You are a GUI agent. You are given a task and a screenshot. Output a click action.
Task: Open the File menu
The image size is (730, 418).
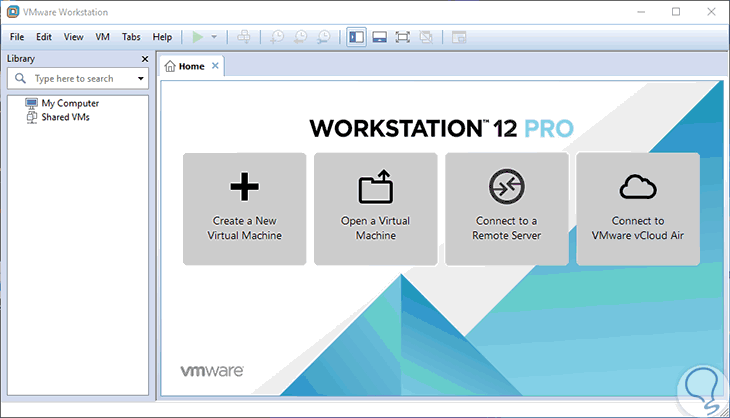tap(17, 37)
